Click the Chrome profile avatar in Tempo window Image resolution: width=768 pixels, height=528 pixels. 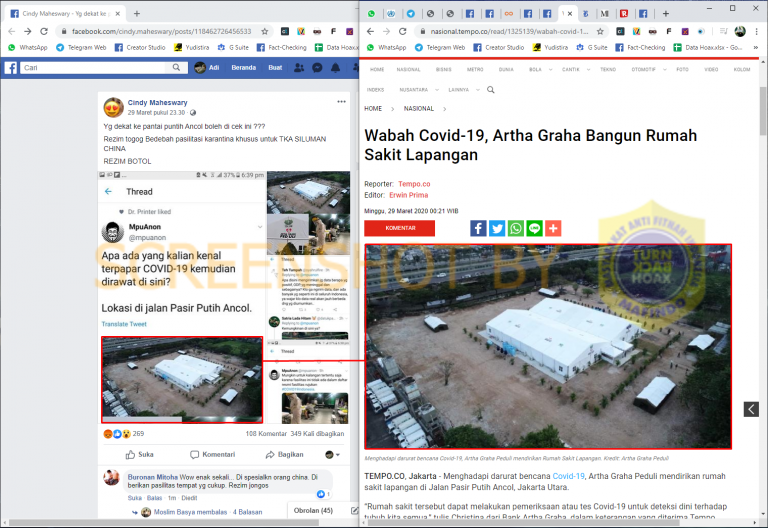pyautogui.click(x=740, y=31)
